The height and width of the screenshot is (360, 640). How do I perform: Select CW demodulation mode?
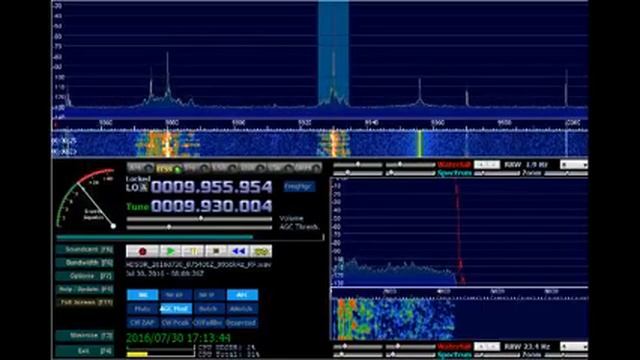pyautogui.click(x=280, y=168)
